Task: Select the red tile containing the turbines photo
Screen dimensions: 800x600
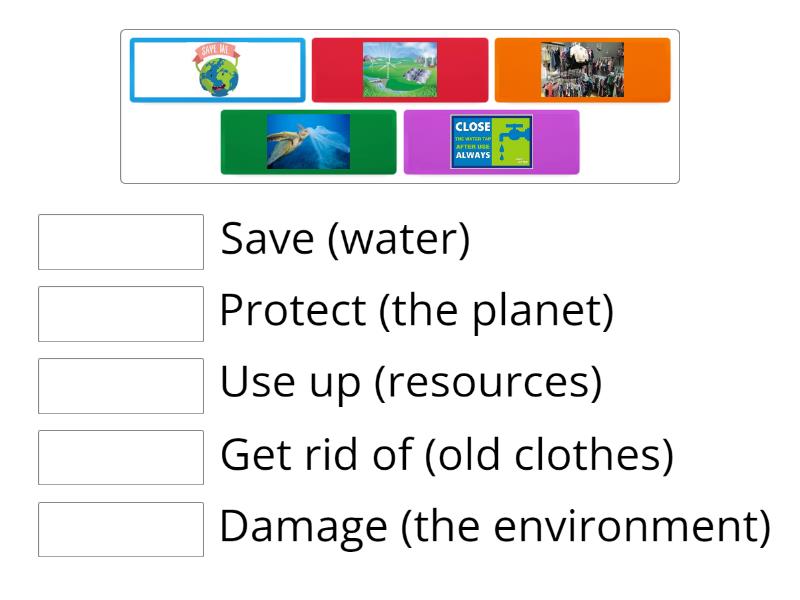Action: 400,70
